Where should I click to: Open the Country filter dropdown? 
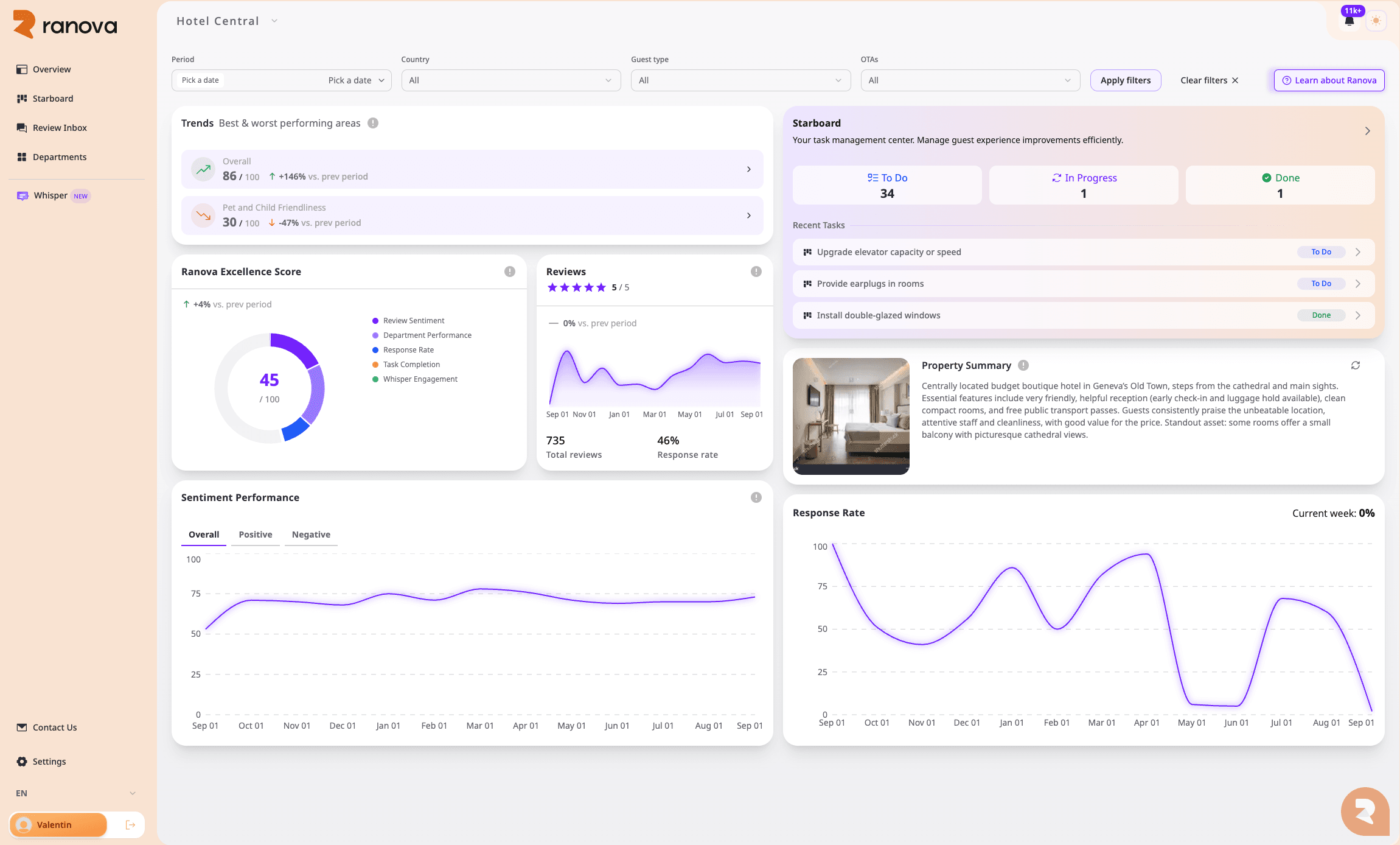point(510,80)
